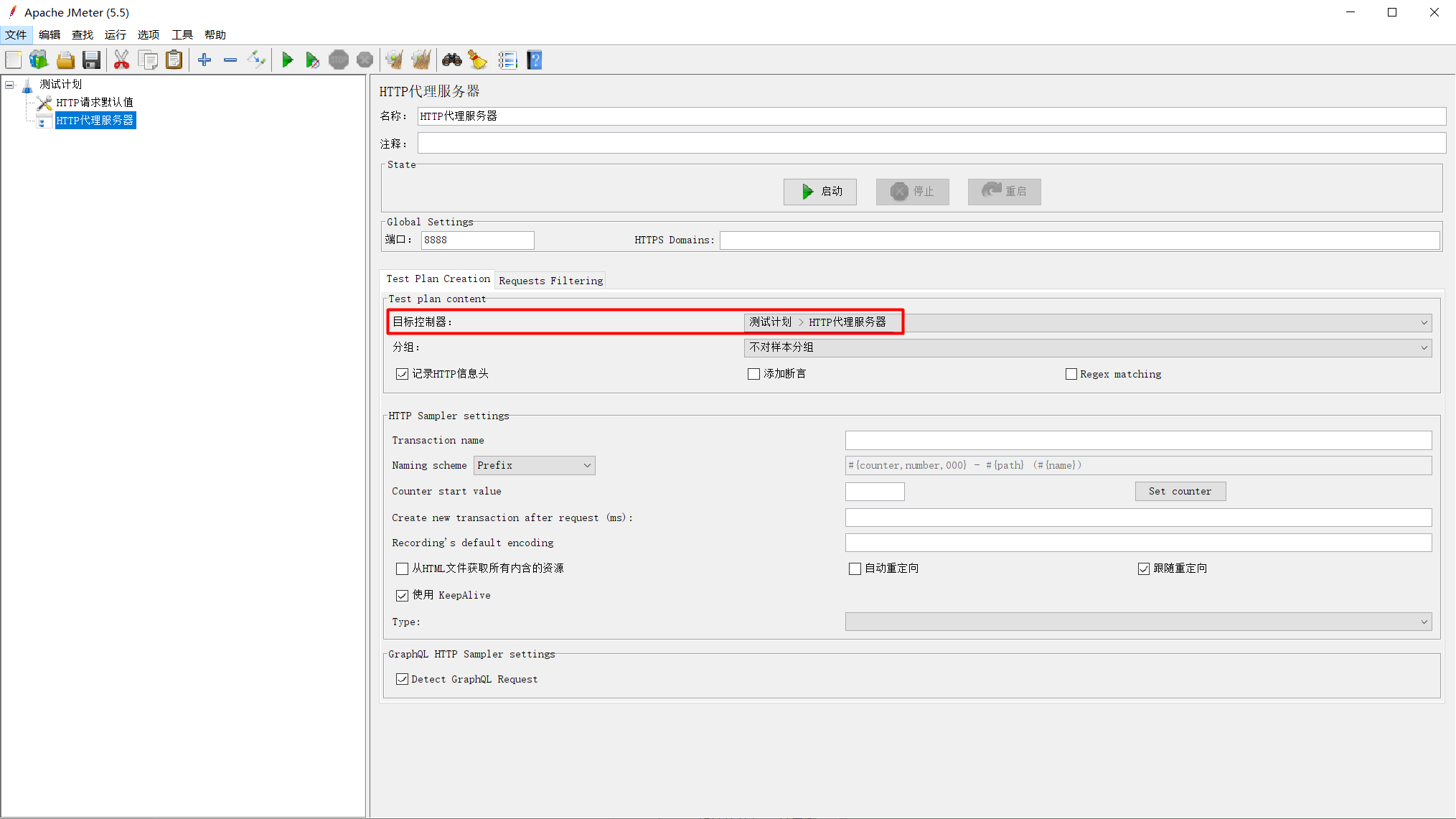This screenshot has width=1456, height=819.
Task: Click the Stop sign icon
Action: pos(339,60)
